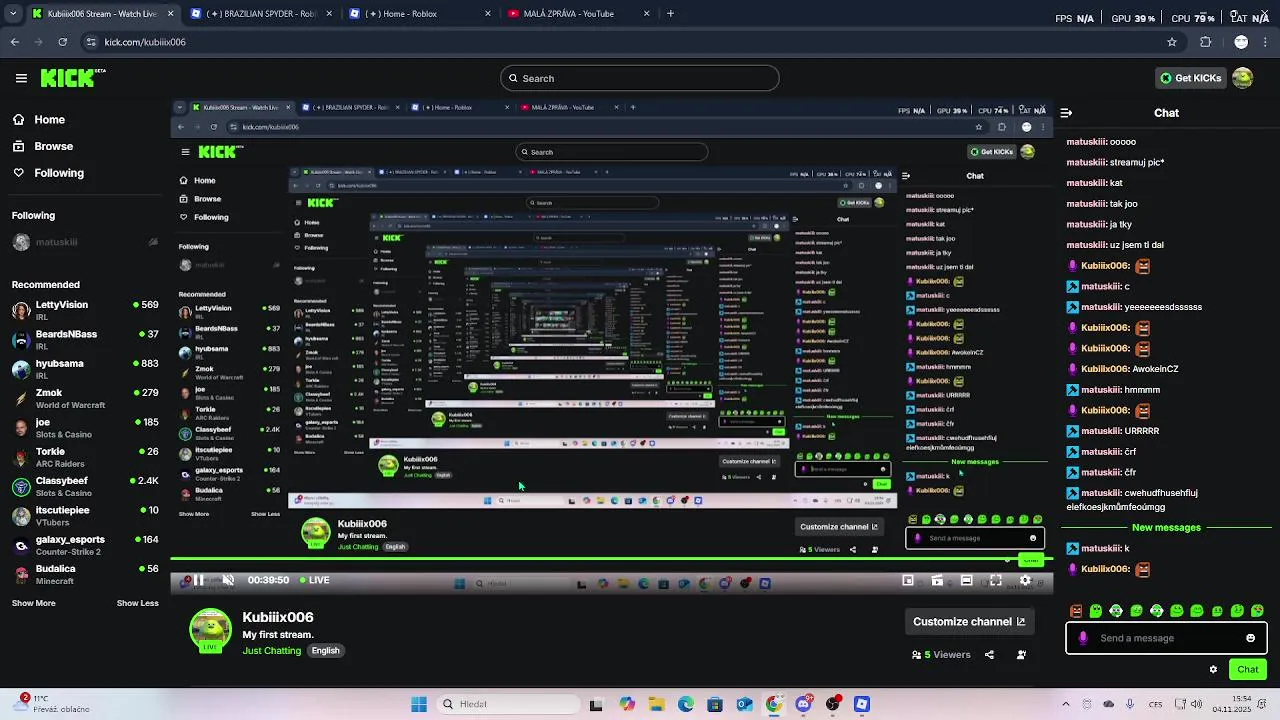Open the 5 Viewers list
This screenshot has height=720, width=1280.
click(x=941, y=655)
